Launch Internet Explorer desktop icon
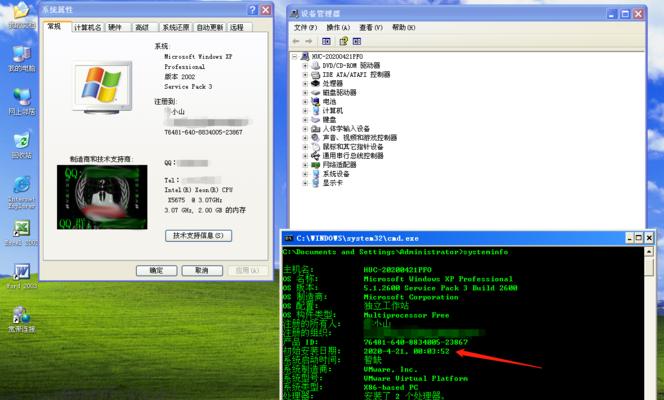664x400 pixels. pos(21,193)
